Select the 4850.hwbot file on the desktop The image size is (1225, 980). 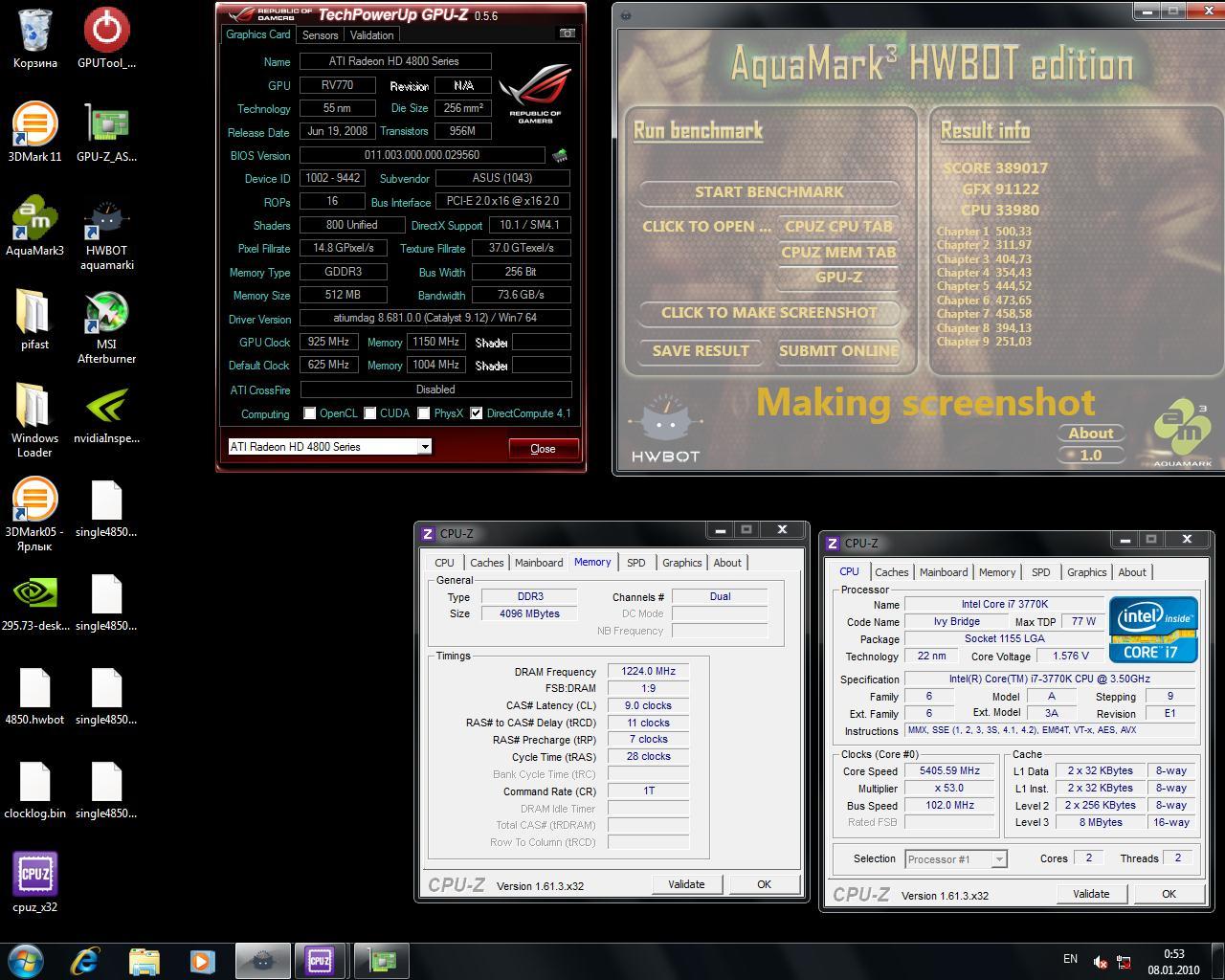[34, 696]
